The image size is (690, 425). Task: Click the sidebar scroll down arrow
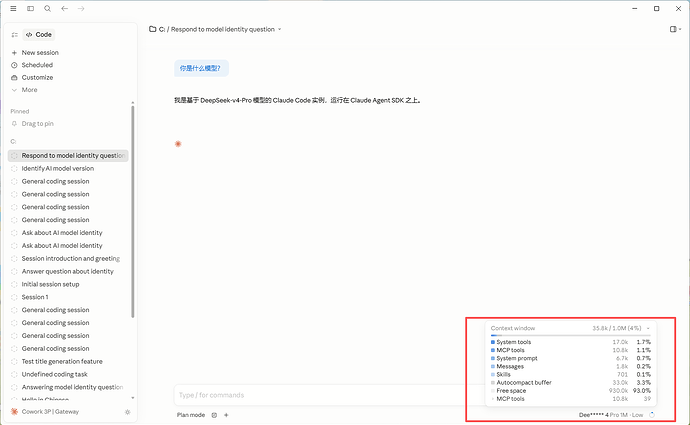tap(132, 398)
